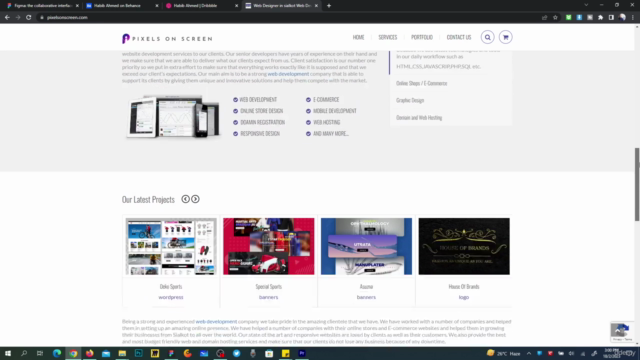Open a new browser tab with plus

329,6
